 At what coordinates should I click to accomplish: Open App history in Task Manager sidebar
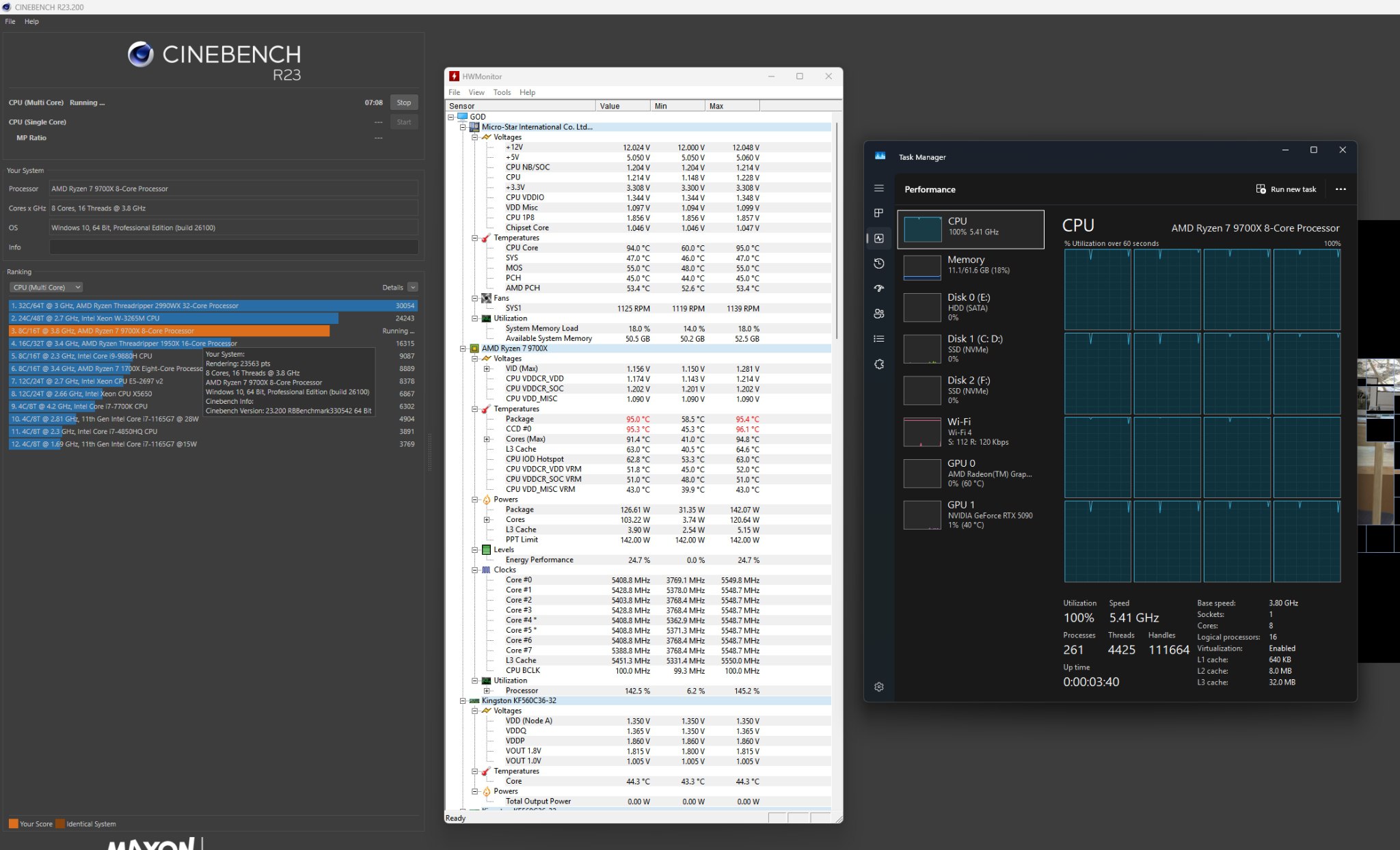click(x=879, y=263)
